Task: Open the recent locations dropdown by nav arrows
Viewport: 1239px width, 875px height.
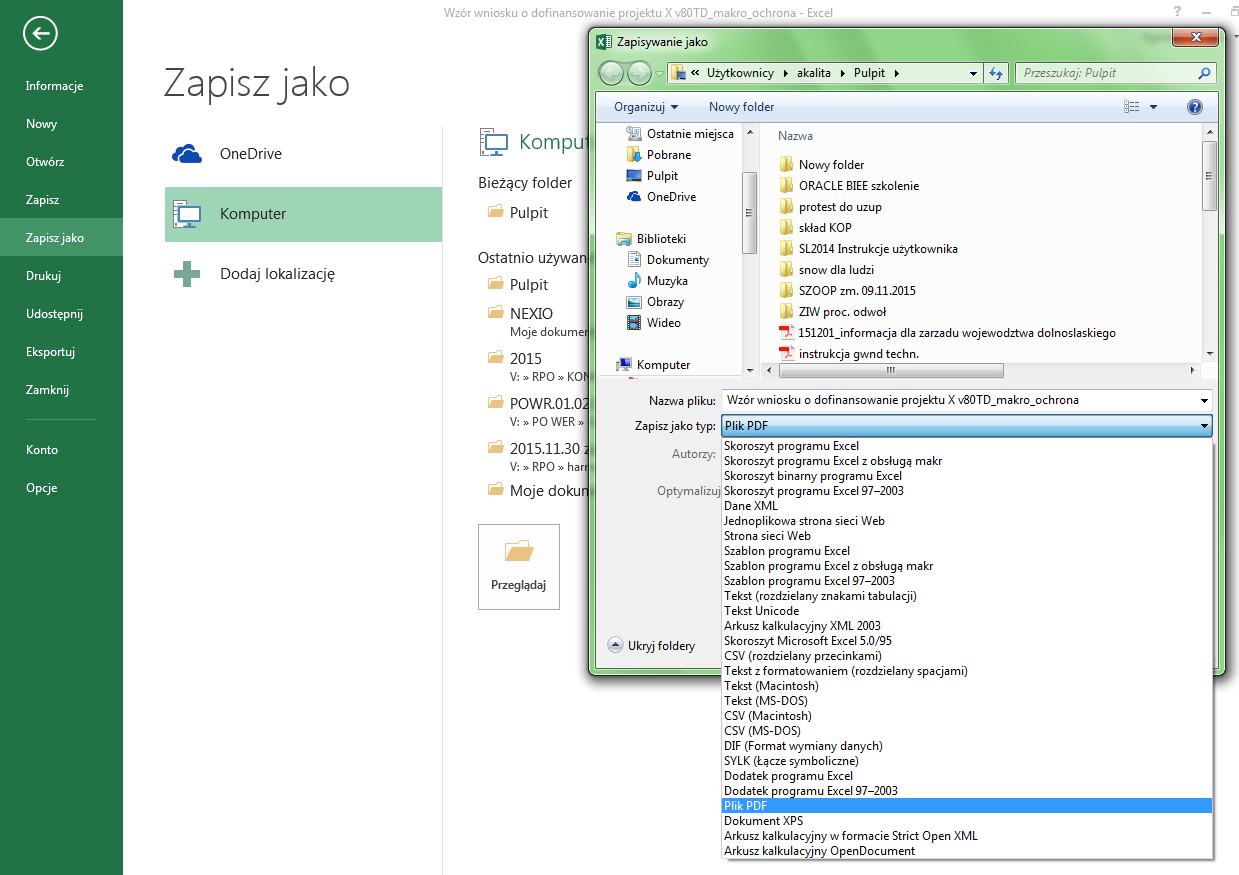Action: click(660, 73)
